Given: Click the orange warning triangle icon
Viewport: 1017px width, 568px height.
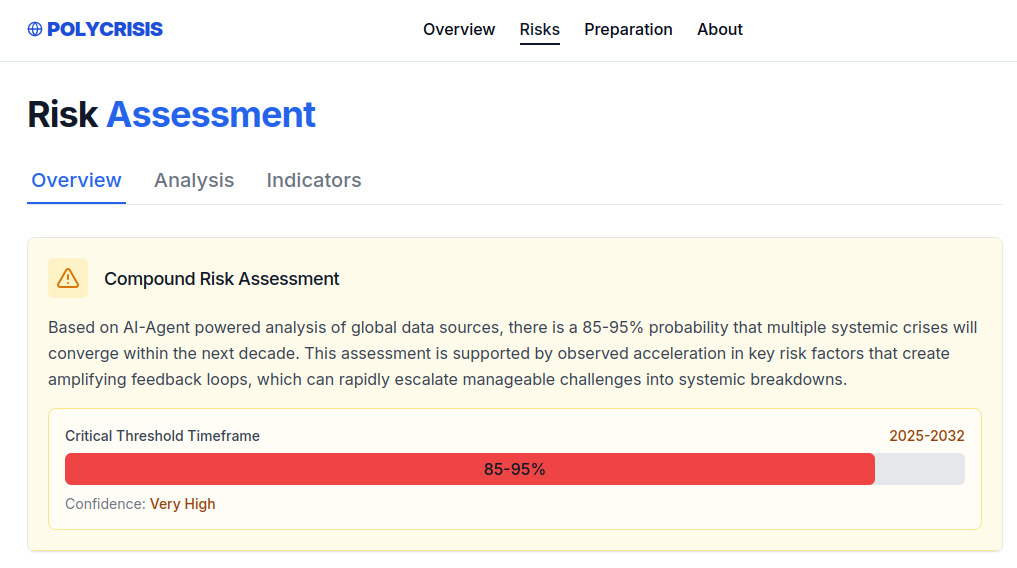Looking at the screenshot, I should [x=68, y=278].
